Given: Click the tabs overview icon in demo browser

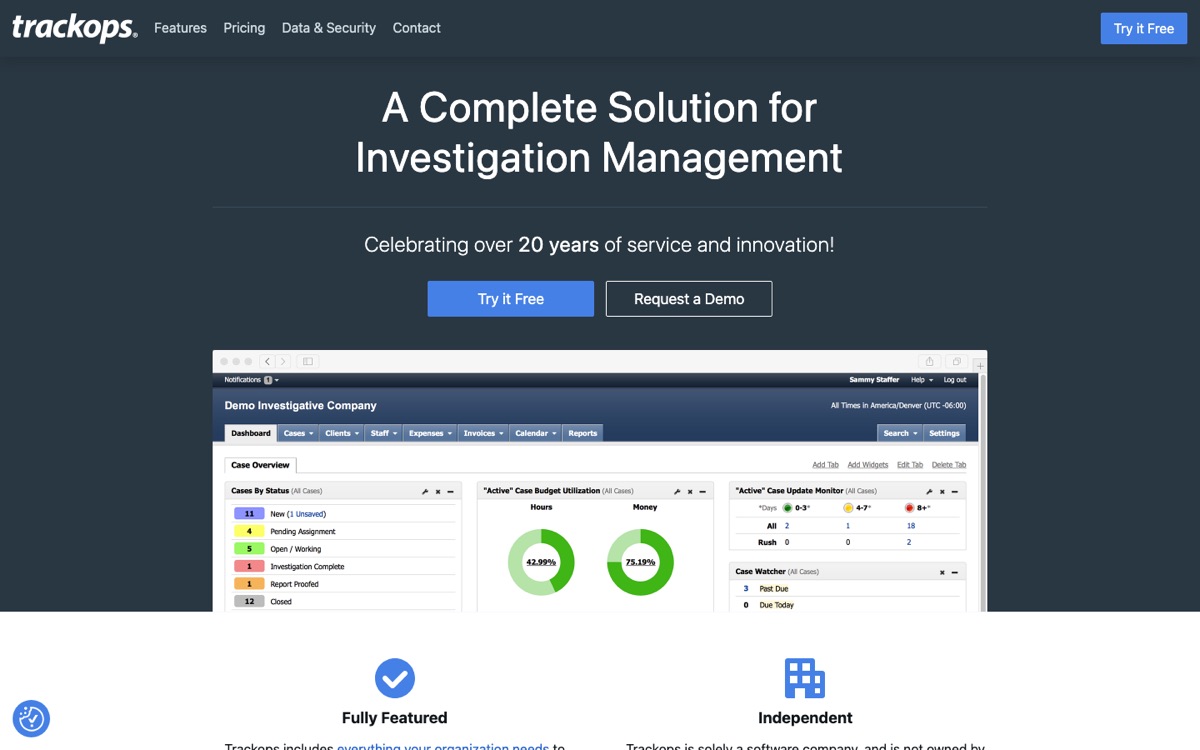Looking at the screenshot, I should pos(957,361).
